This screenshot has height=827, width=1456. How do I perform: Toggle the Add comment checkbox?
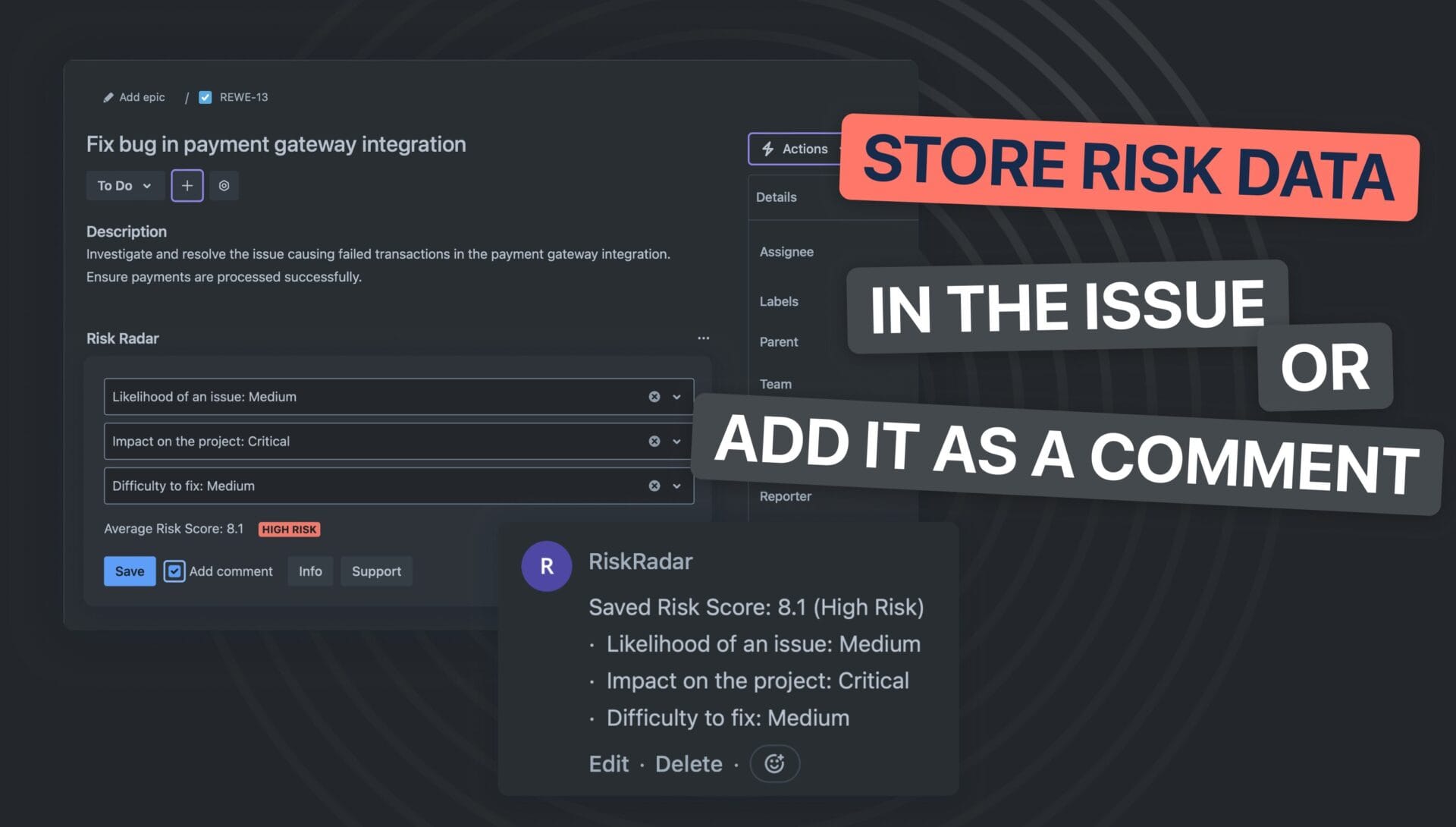click(174, 571)
